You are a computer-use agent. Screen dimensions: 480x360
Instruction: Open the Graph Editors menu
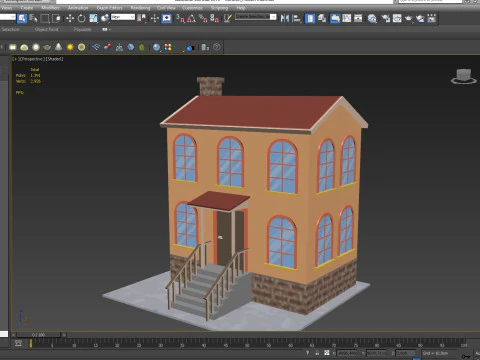[x=109, y=8]
